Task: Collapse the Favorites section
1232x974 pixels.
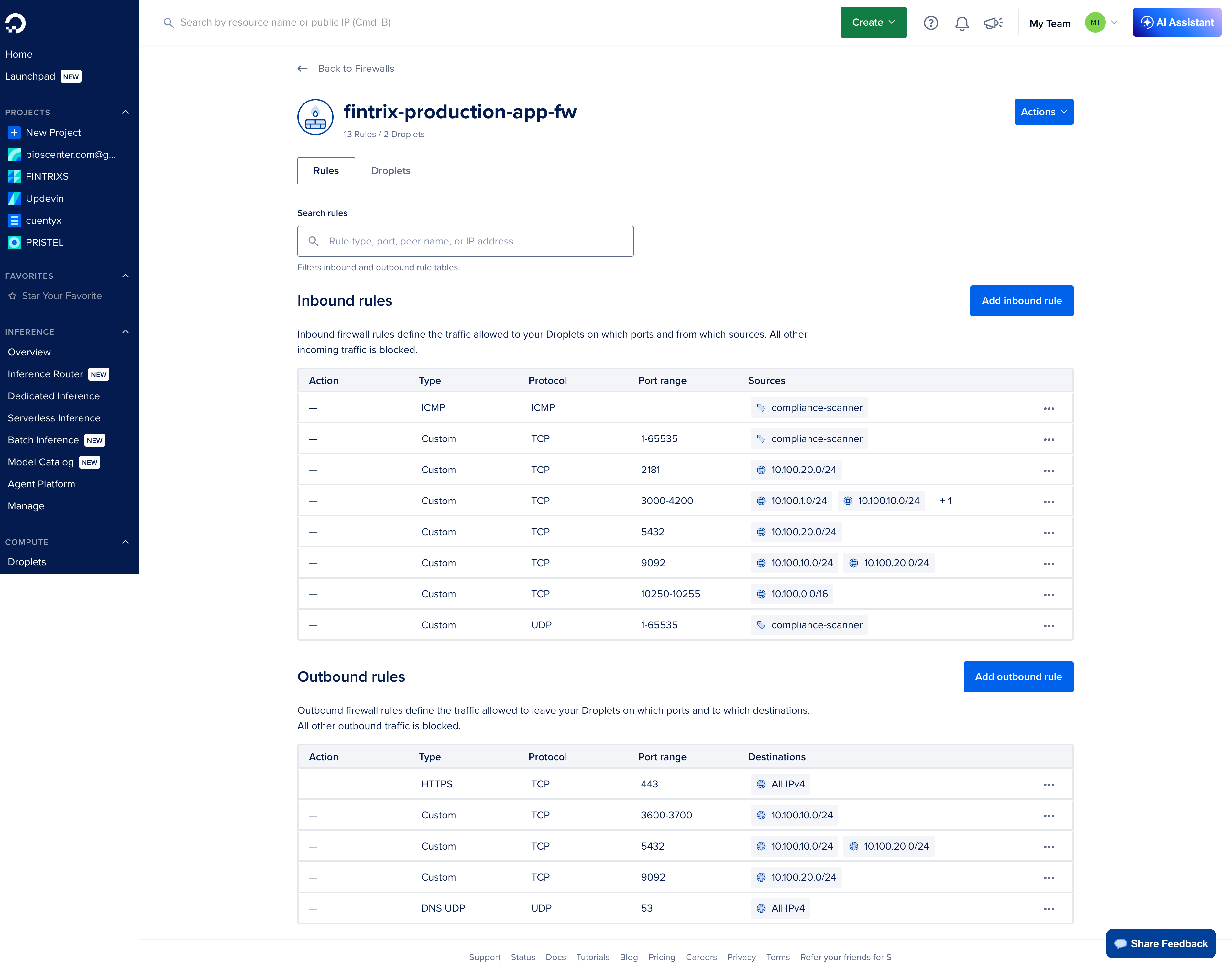Action: [x=126, y=276]
